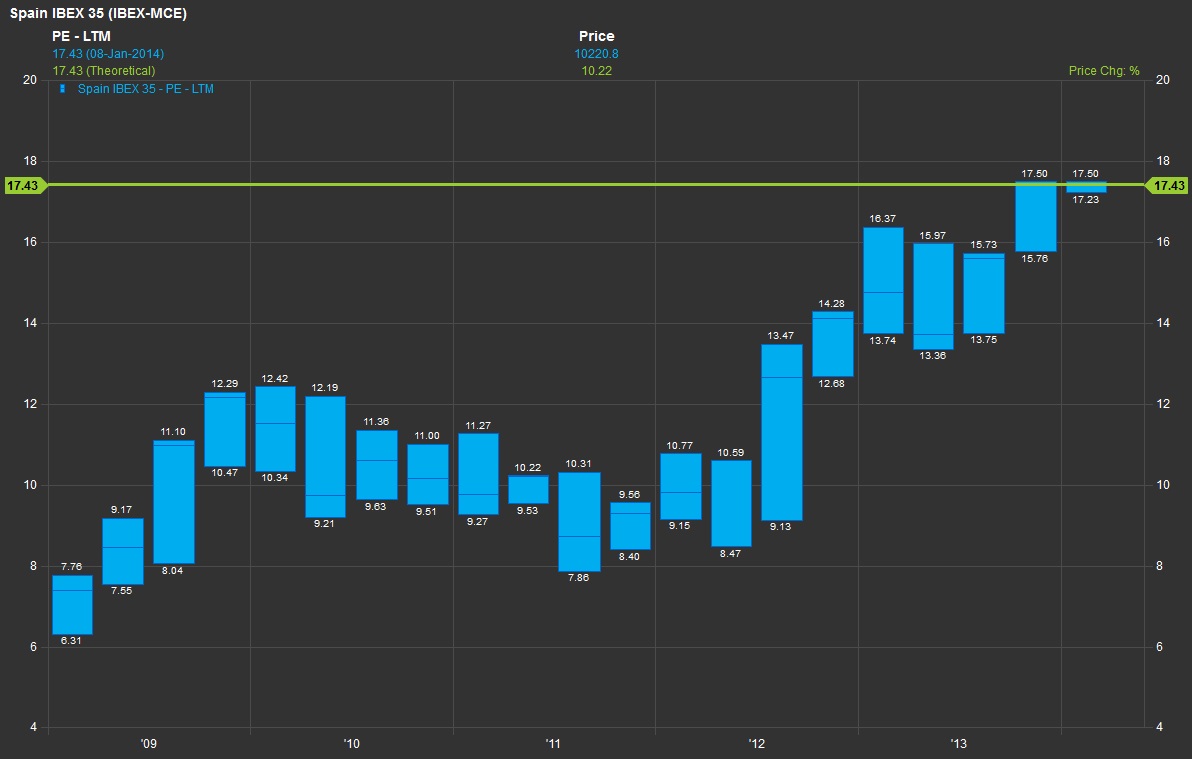Click the low value label 8.40

[629, 557]
